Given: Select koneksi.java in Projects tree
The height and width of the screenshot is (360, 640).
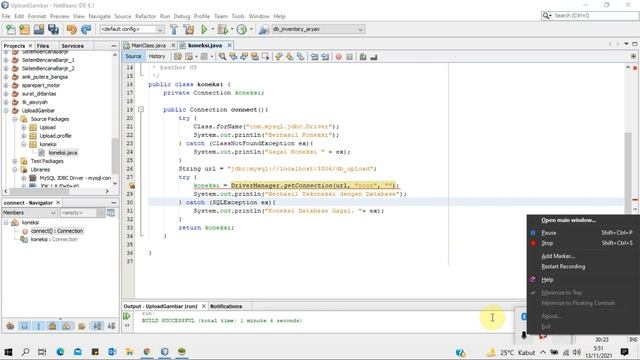Looking at the screenshot, I should [63, 153].
